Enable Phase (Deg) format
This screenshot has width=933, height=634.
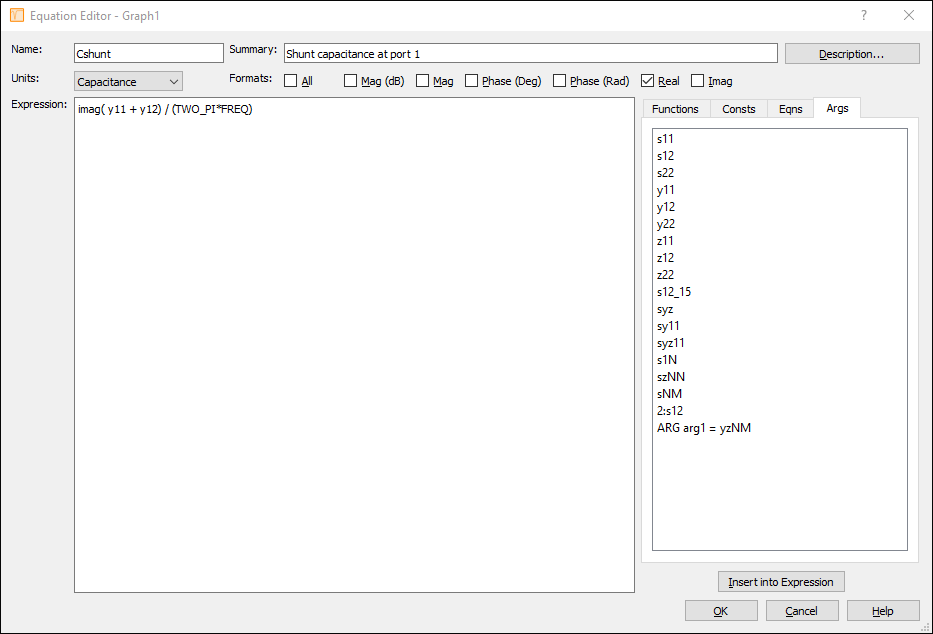coord(471,81)
